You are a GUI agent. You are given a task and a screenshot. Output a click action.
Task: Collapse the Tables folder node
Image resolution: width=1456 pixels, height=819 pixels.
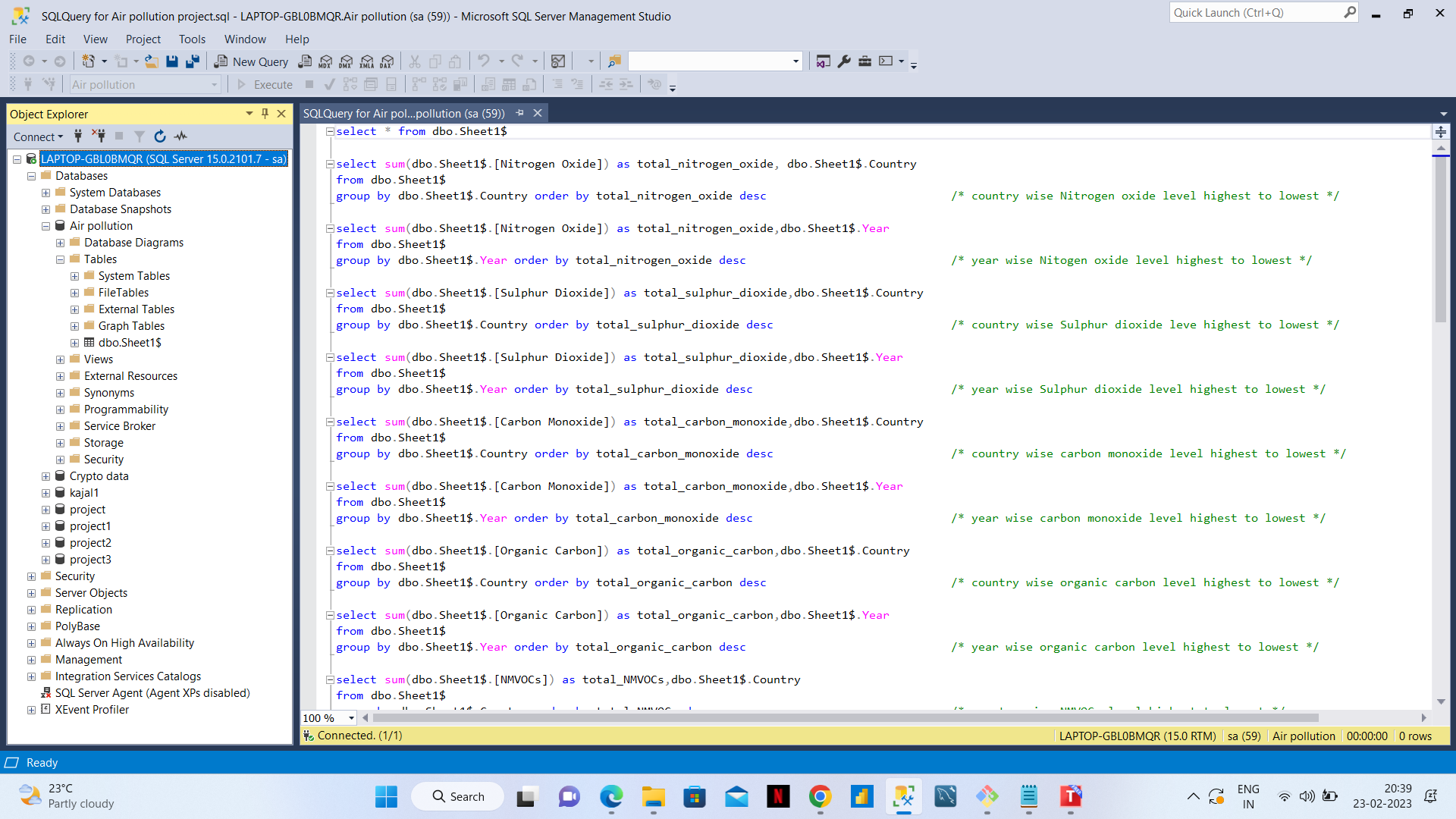point(60,259)
